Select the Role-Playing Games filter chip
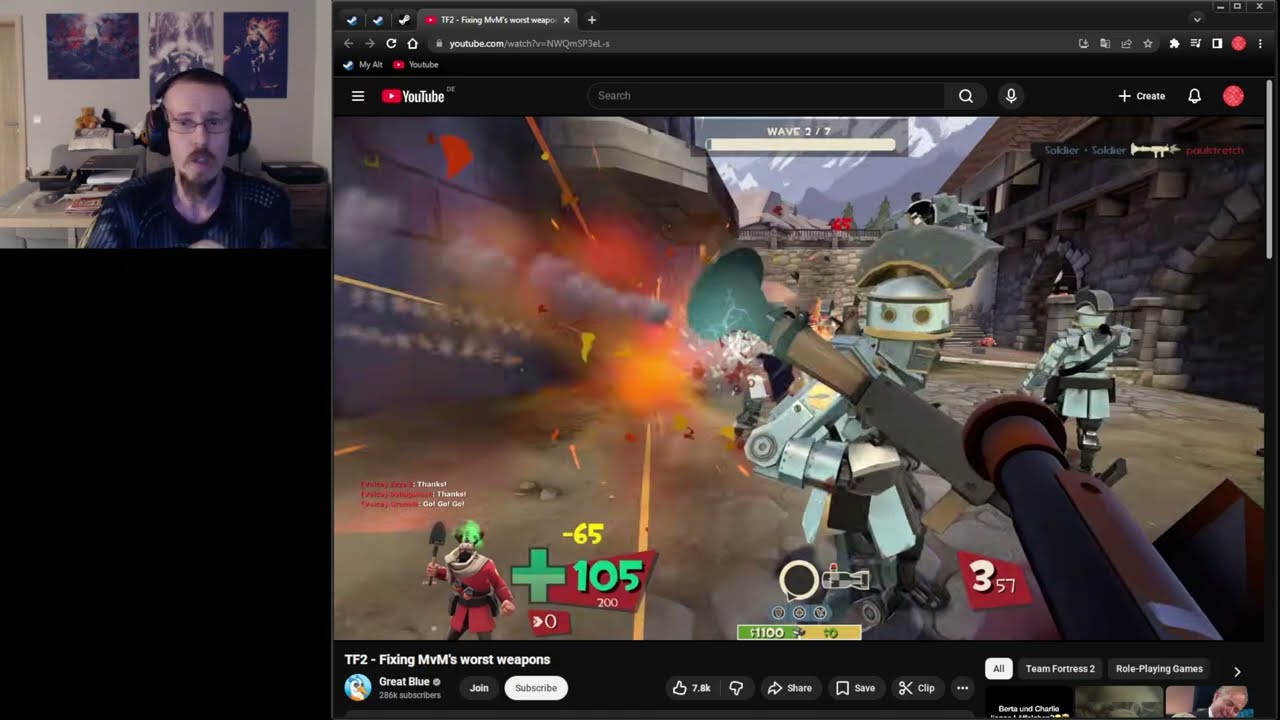This screenshot has height=720, width=1280. [x=1159, y=669]
